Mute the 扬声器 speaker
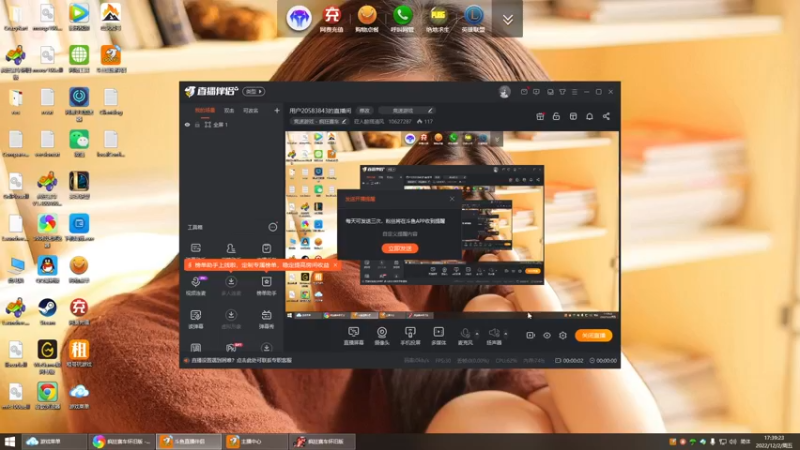Image resolution: width=800 pixels, height=450 pixels. pos(493,336)
